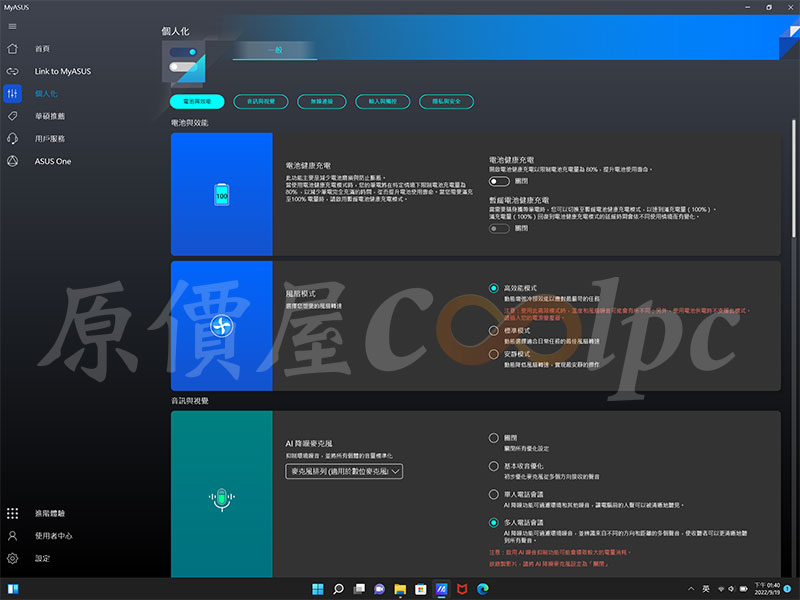Open the Windows Start menu

tap(317, 589)
